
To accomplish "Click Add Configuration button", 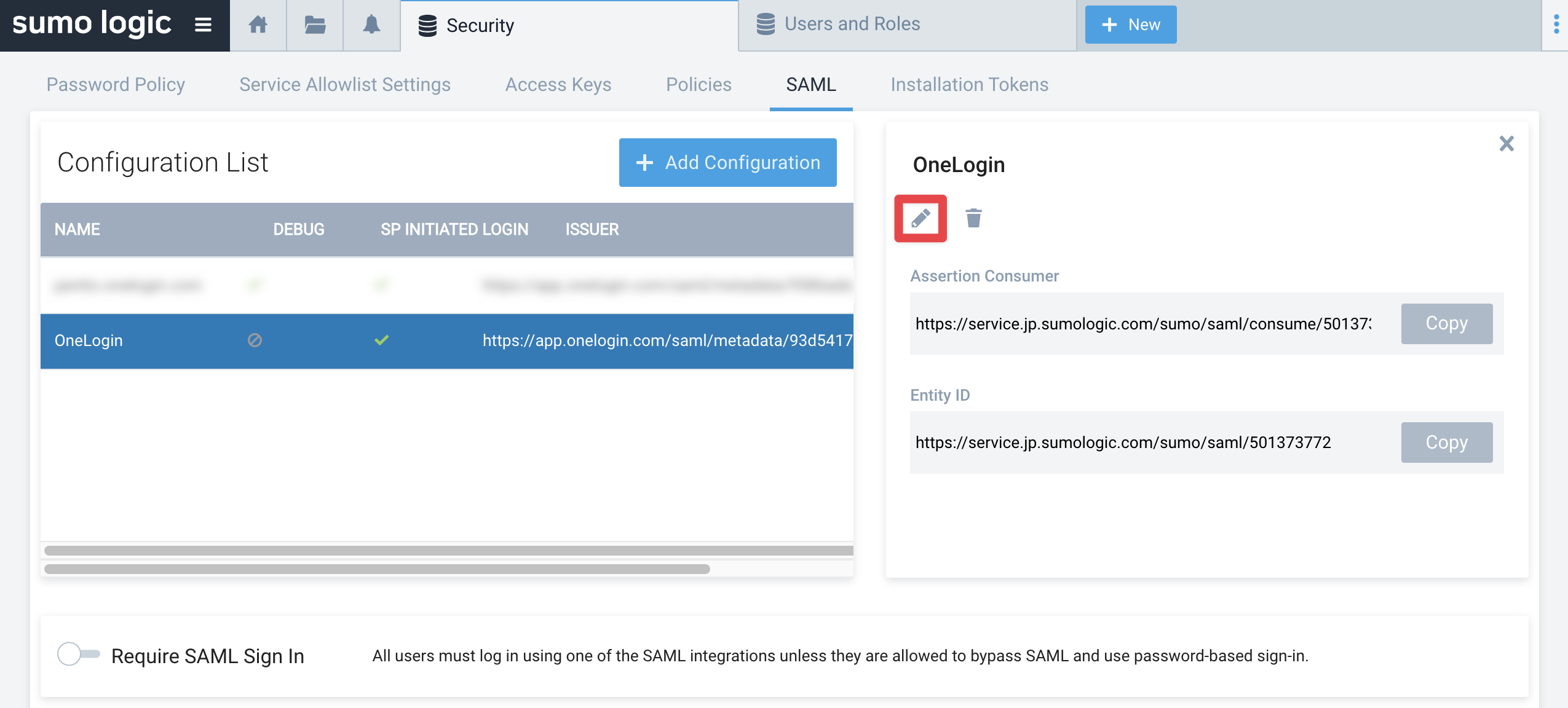I will (x=727, y=162).
